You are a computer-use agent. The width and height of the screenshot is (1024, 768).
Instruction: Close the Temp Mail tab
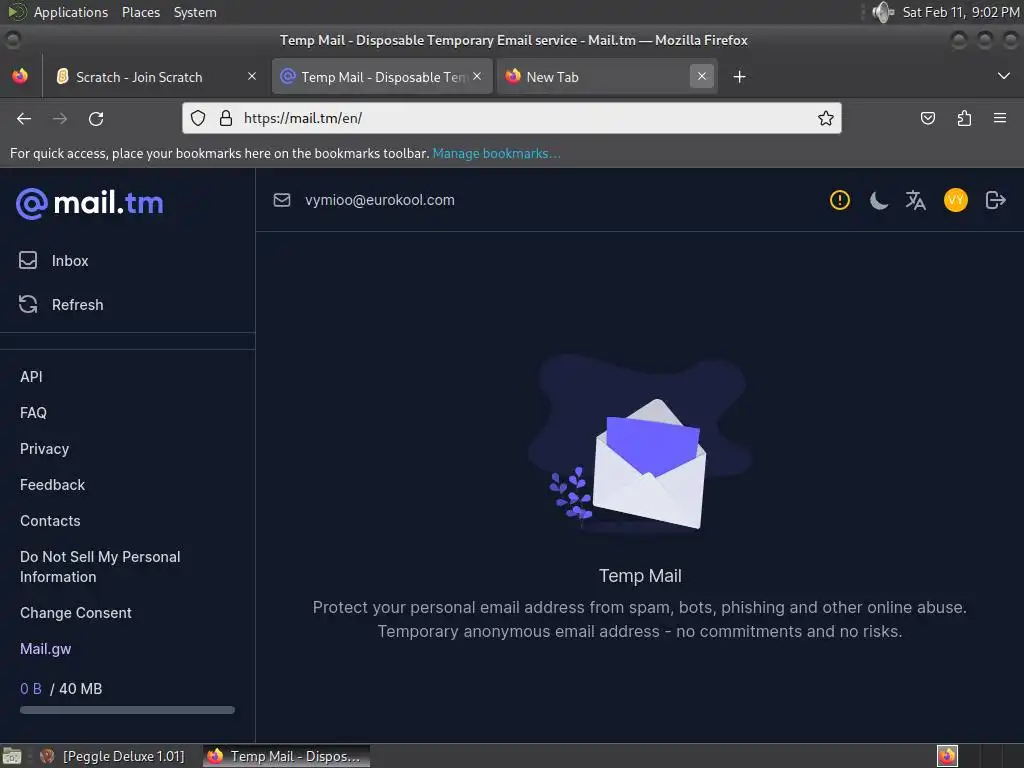click(x=477, y=76)
